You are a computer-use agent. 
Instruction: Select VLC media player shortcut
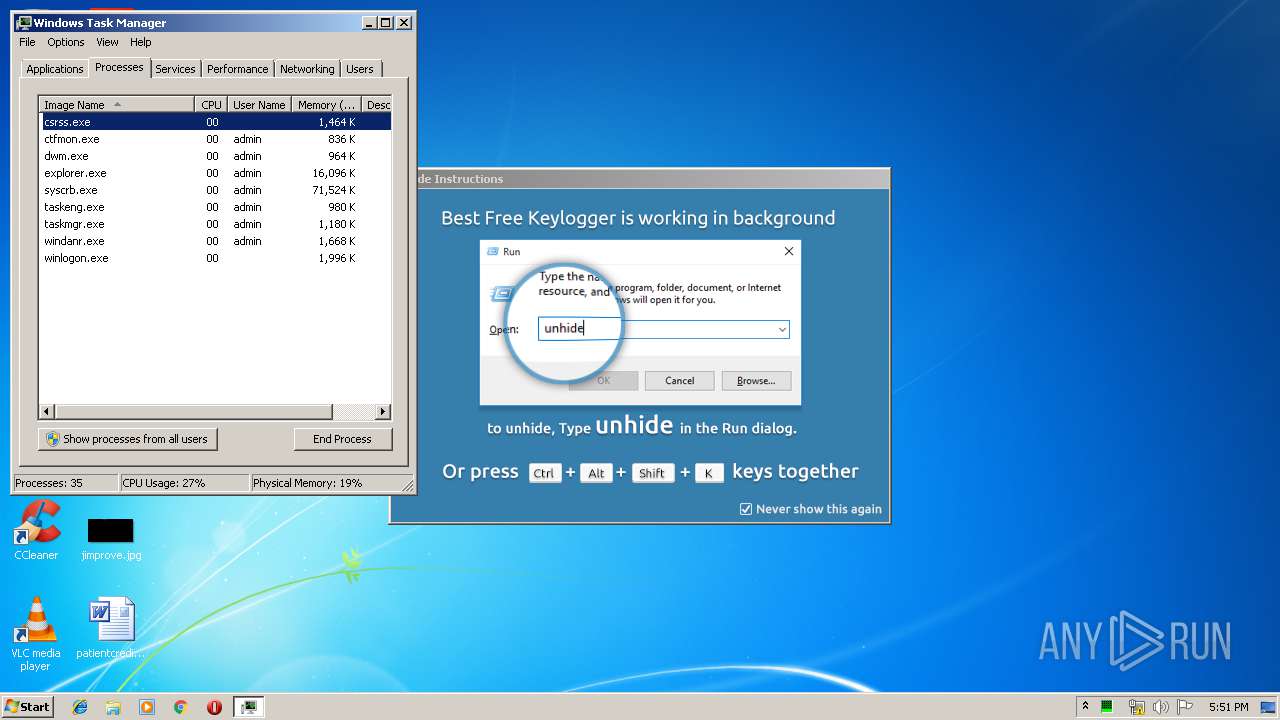click(36, 635)
